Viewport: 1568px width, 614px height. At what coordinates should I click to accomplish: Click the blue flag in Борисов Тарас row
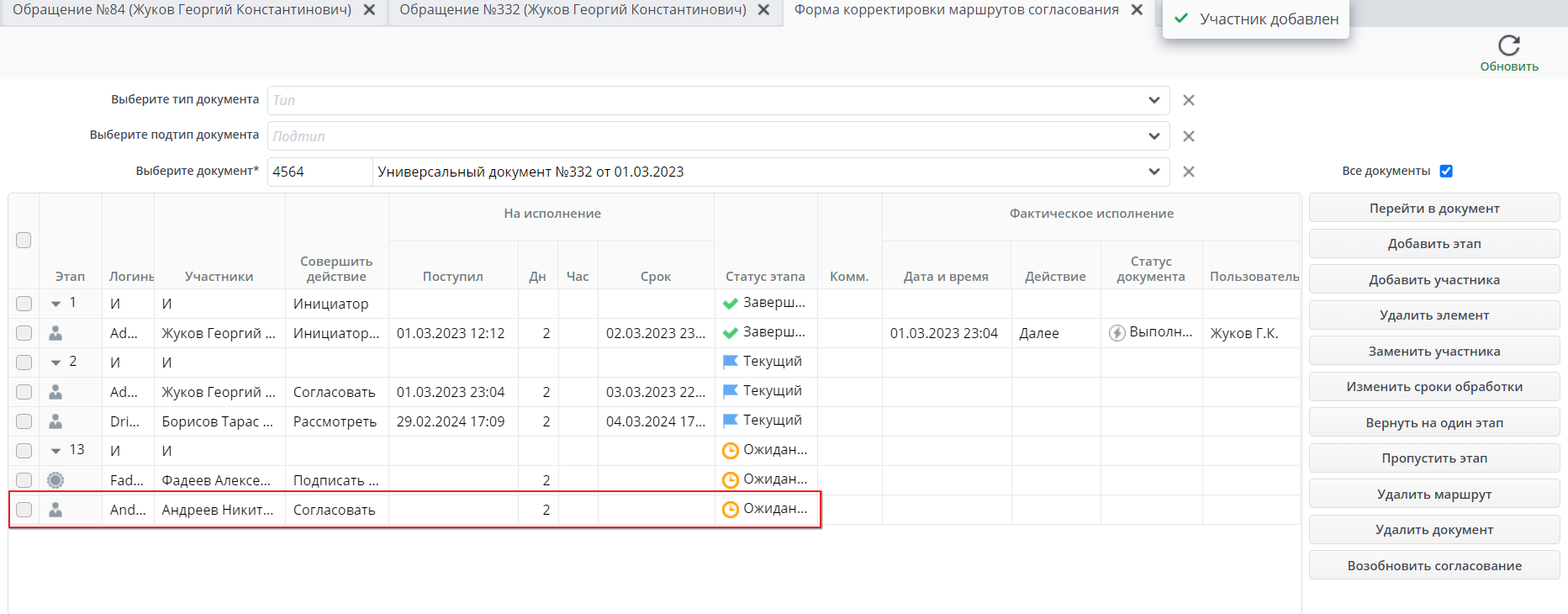731,421
